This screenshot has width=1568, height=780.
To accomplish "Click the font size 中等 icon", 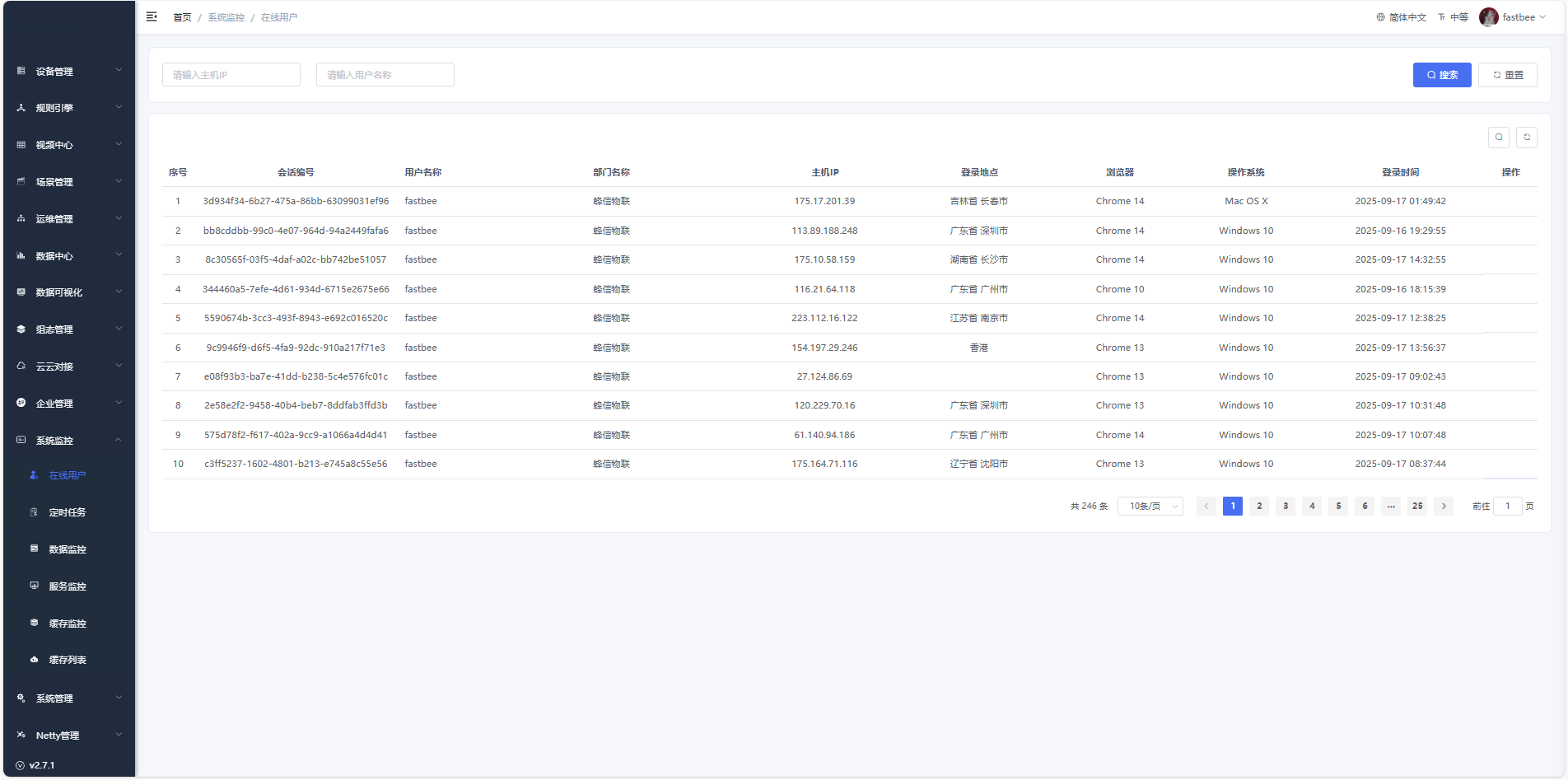I will 1453,17.
